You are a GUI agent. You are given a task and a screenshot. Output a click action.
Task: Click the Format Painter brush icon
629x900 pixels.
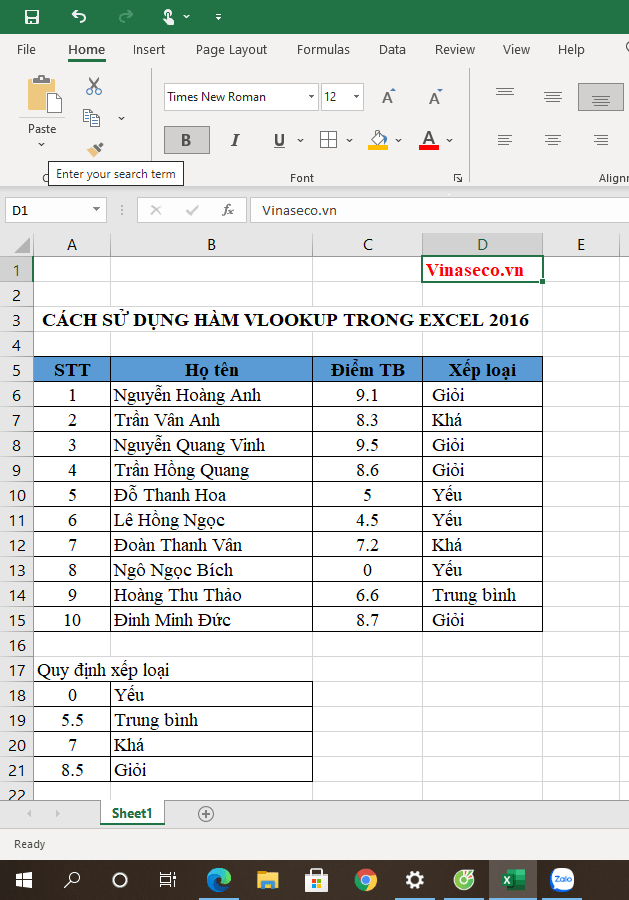coord(94,149)
